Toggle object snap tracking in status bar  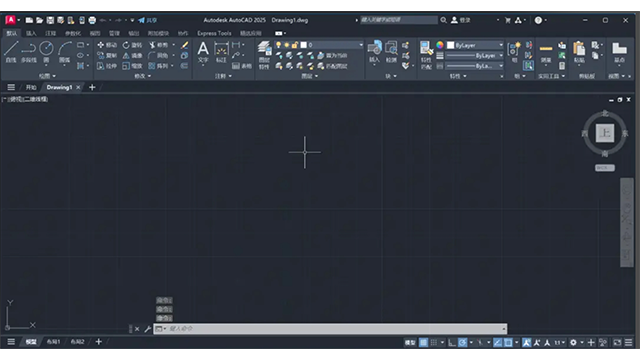coord(498,342)
